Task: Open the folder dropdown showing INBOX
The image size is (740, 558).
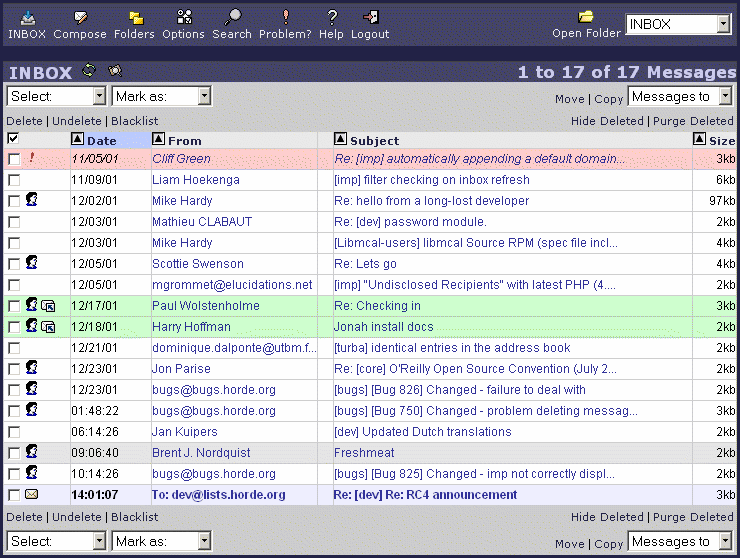Action: (679, 24)
